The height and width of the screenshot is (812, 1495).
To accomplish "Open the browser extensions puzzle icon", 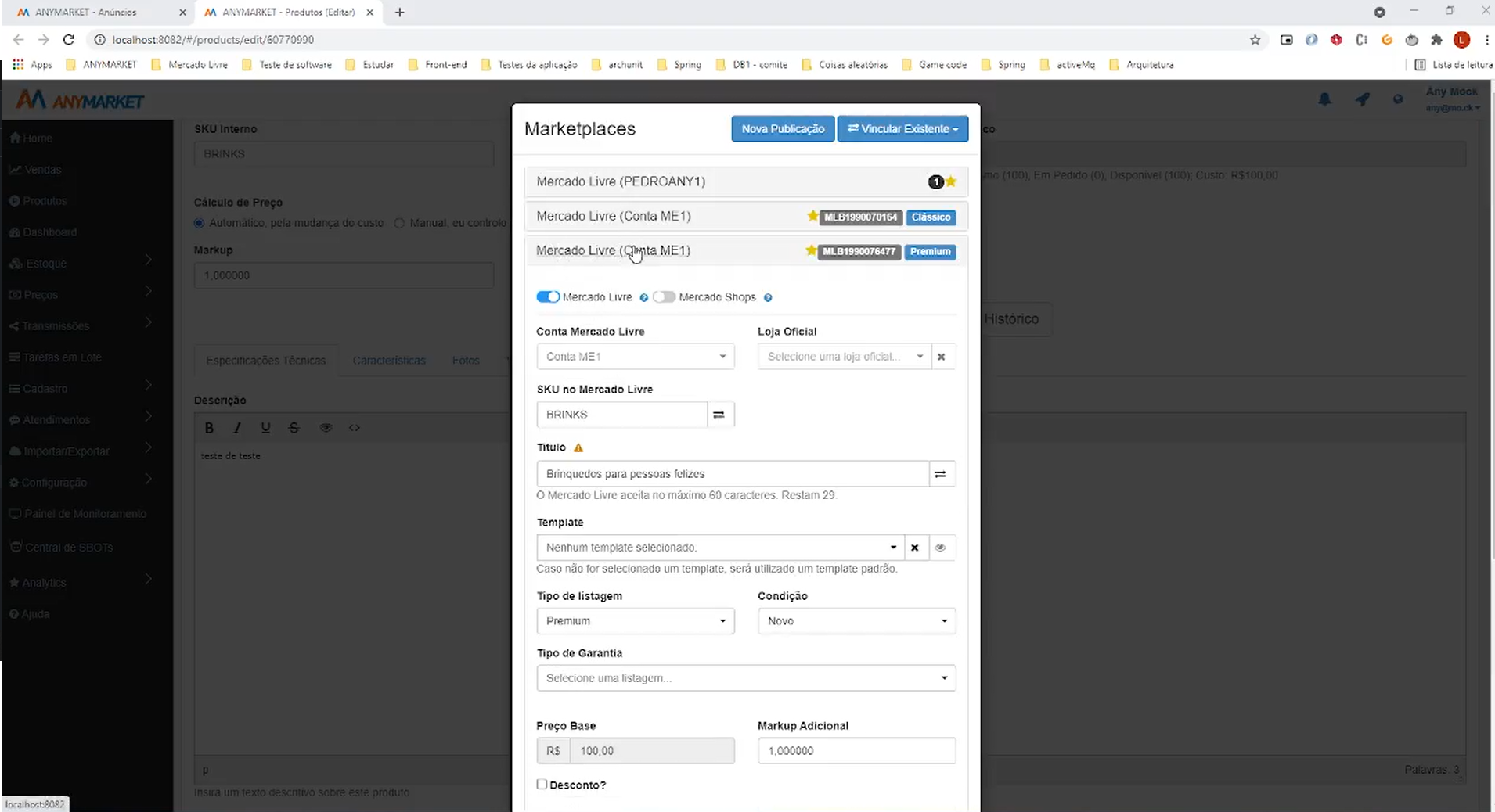I will point(1436,40).
